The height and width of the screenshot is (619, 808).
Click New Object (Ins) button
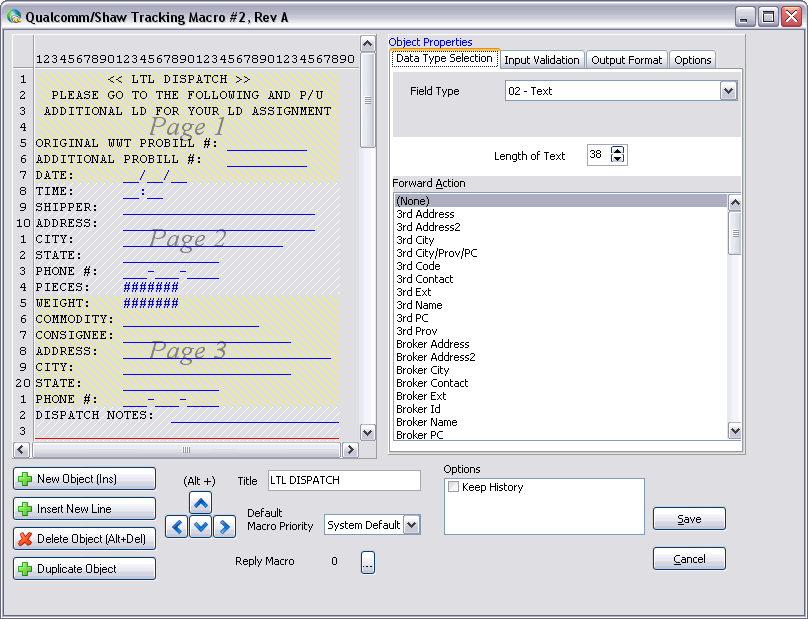coord(85,479)
